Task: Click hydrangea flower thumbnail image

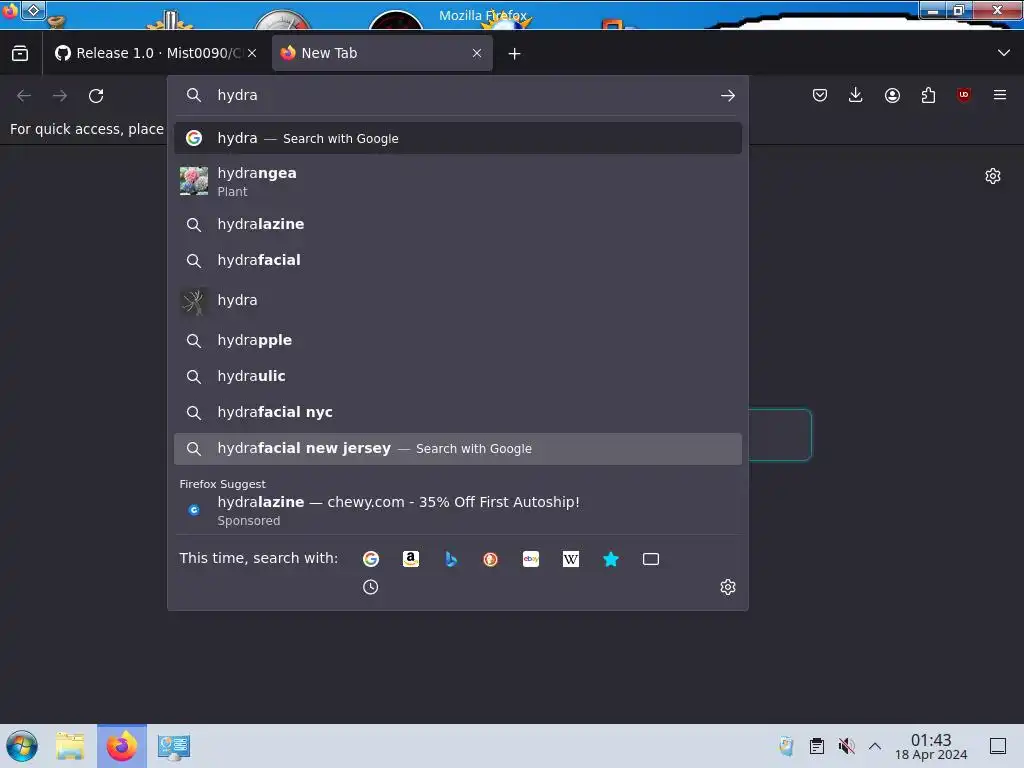Action: tap(194, 181)
